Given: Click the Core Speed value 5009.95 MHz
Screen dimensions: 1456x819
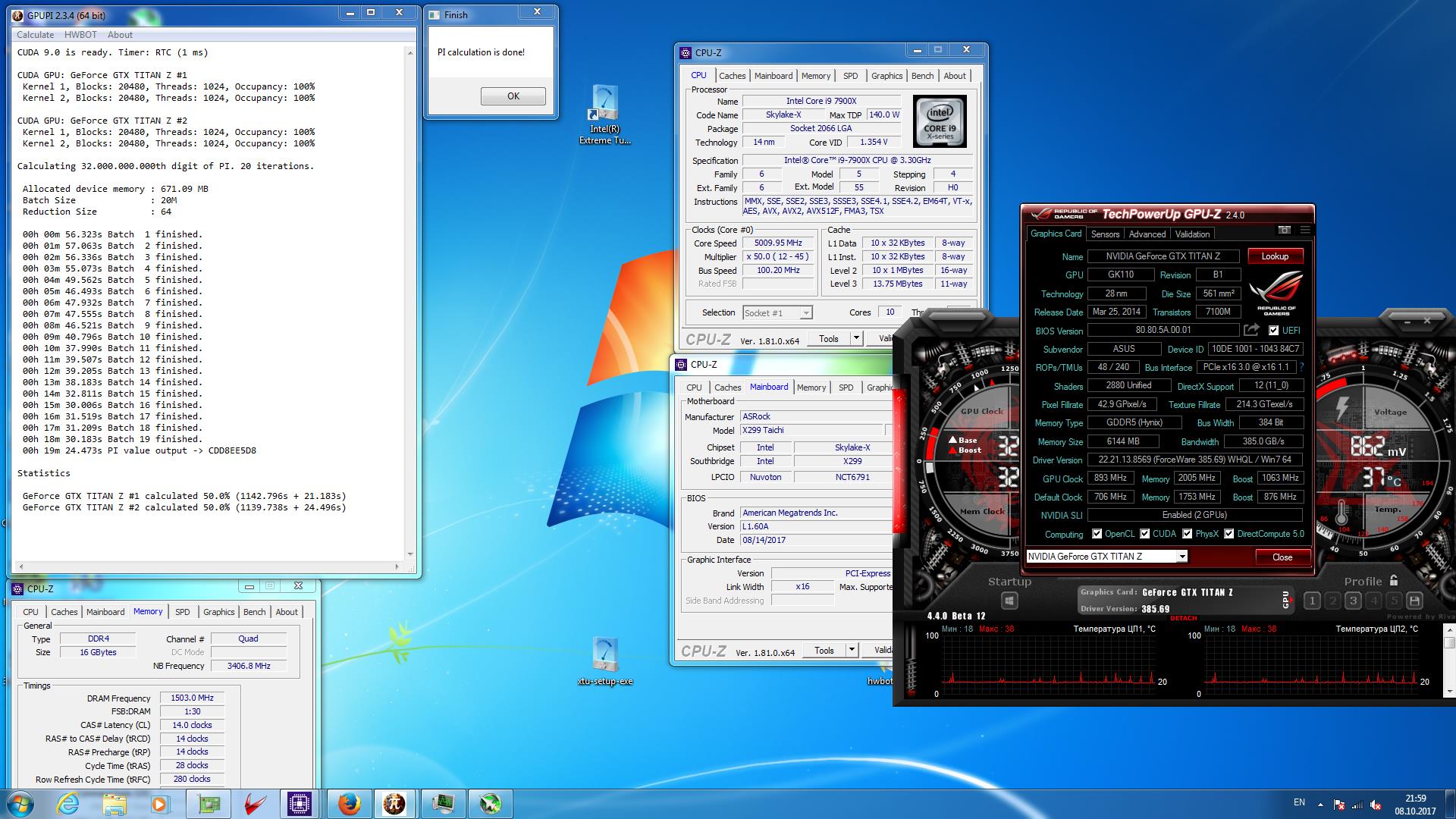Looking at the screenshot, I should [778, 243].
